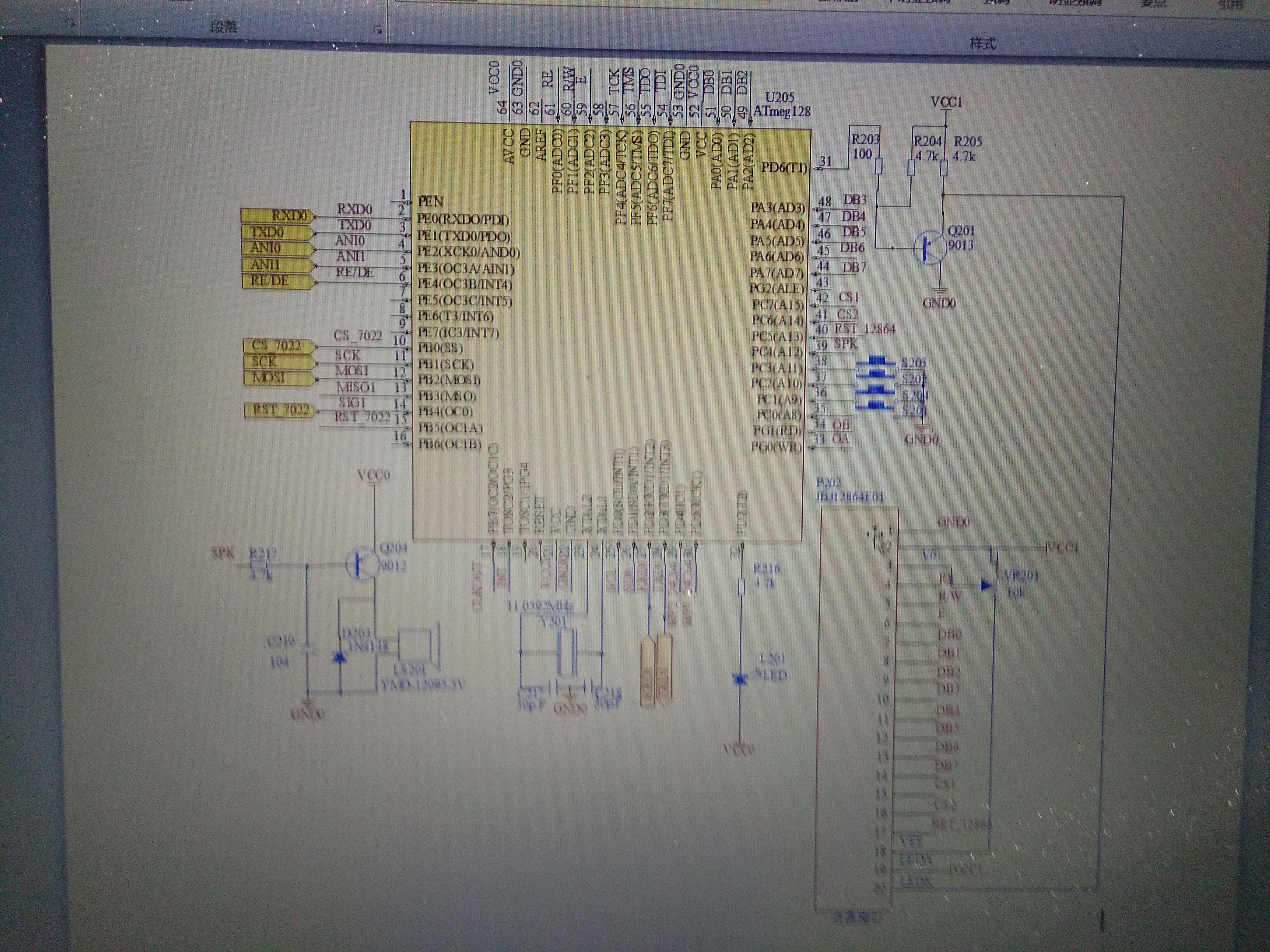Click the R204 resistor label

coord(928,141)
